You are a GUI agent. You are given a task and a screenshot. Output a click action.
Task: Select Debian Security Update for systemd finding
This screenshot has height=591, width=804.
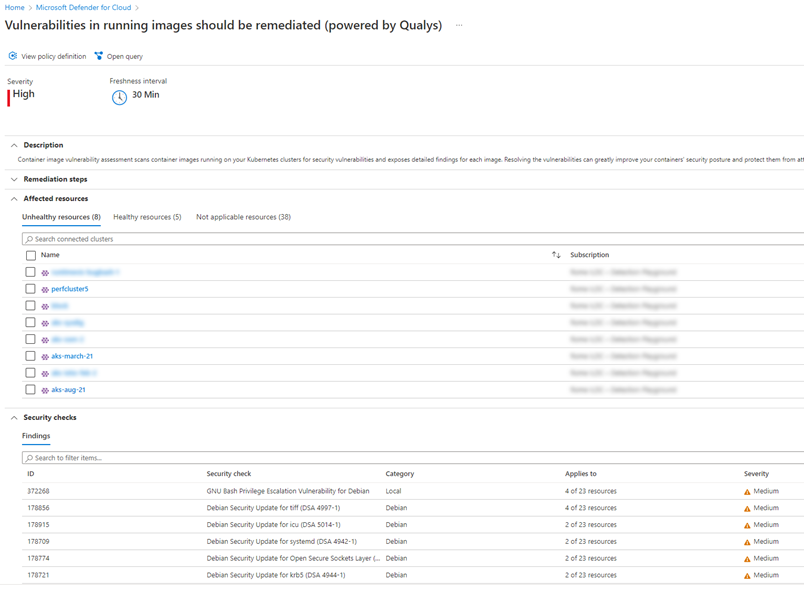[x=282, y=542]
